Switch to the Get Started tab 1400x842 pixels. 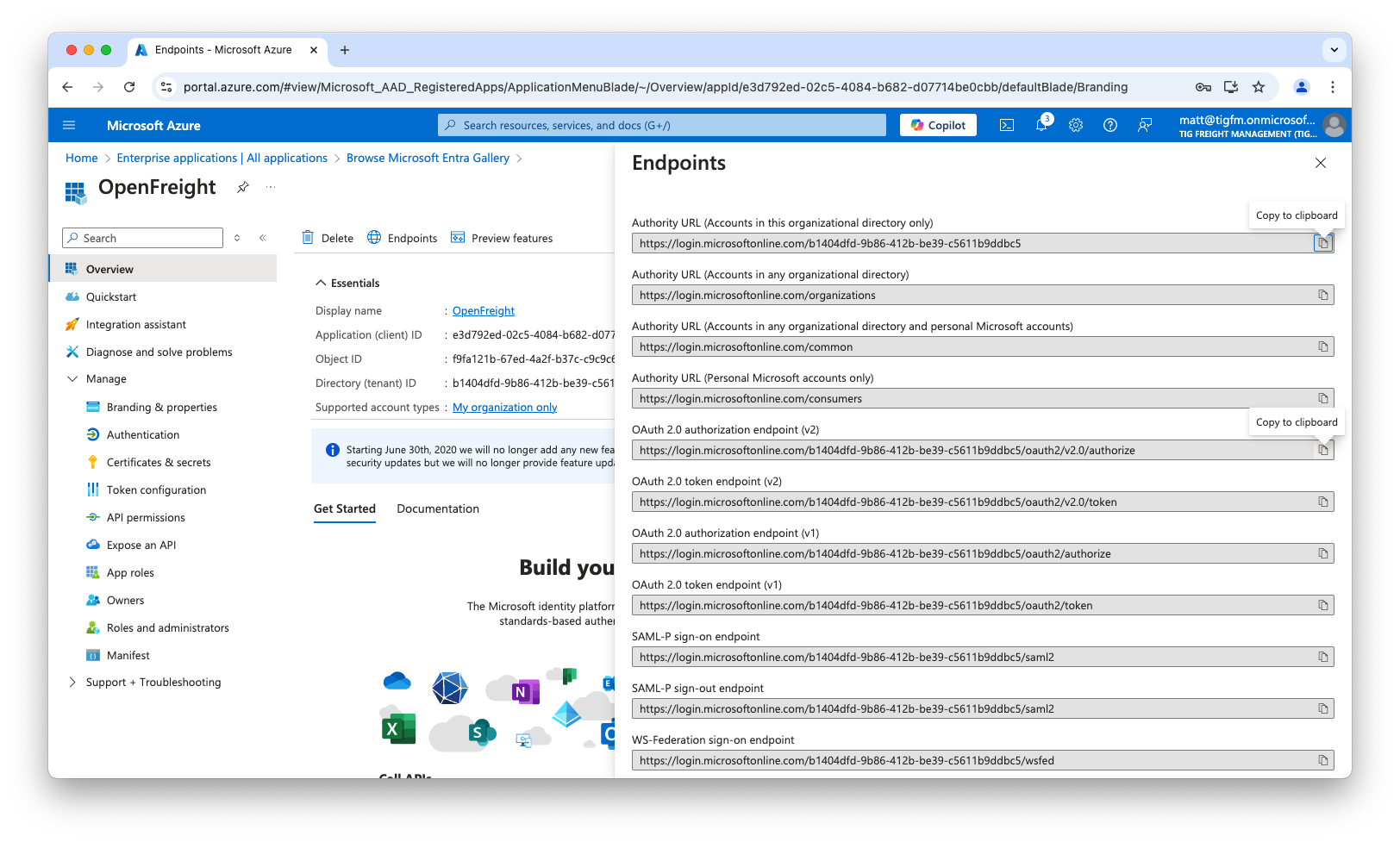coord(345,508)
